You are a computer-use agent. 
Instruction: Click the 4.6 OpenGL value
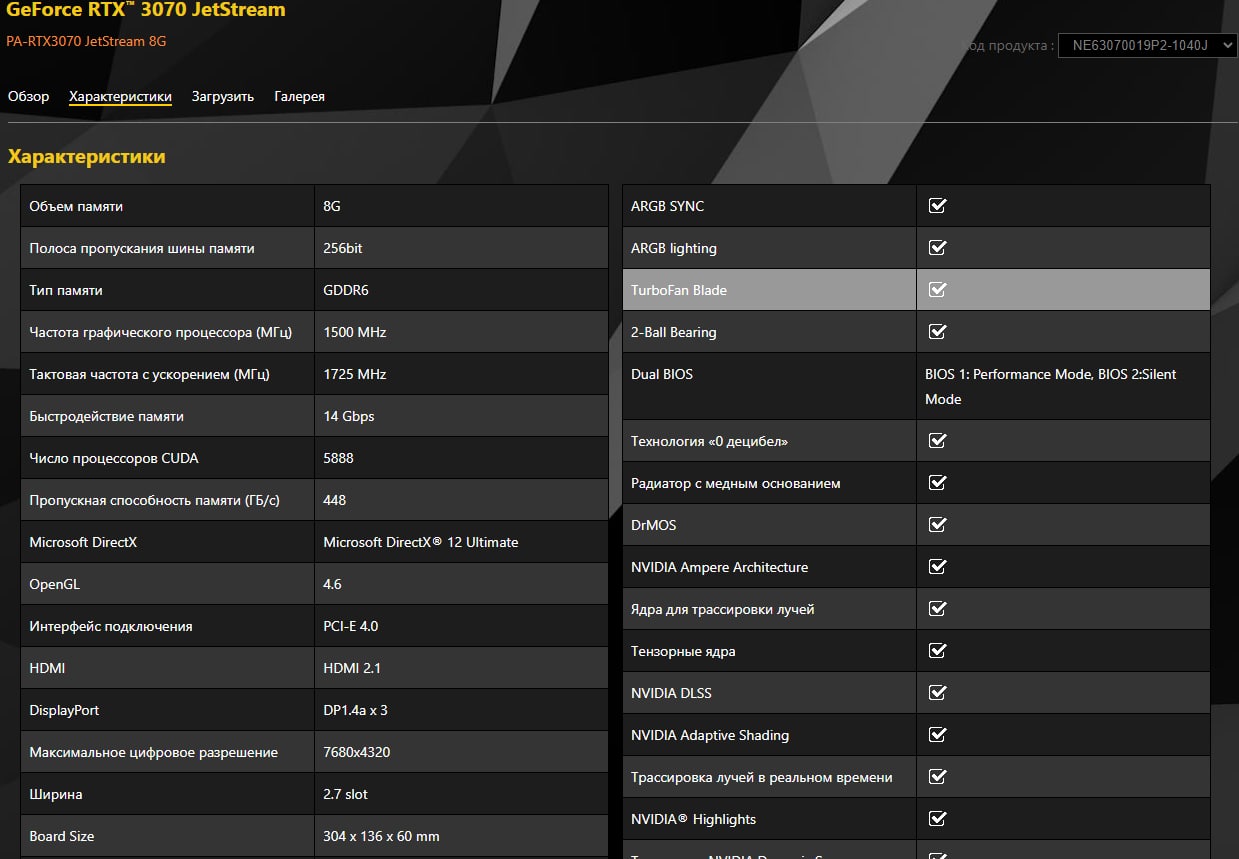pos(333,584)
